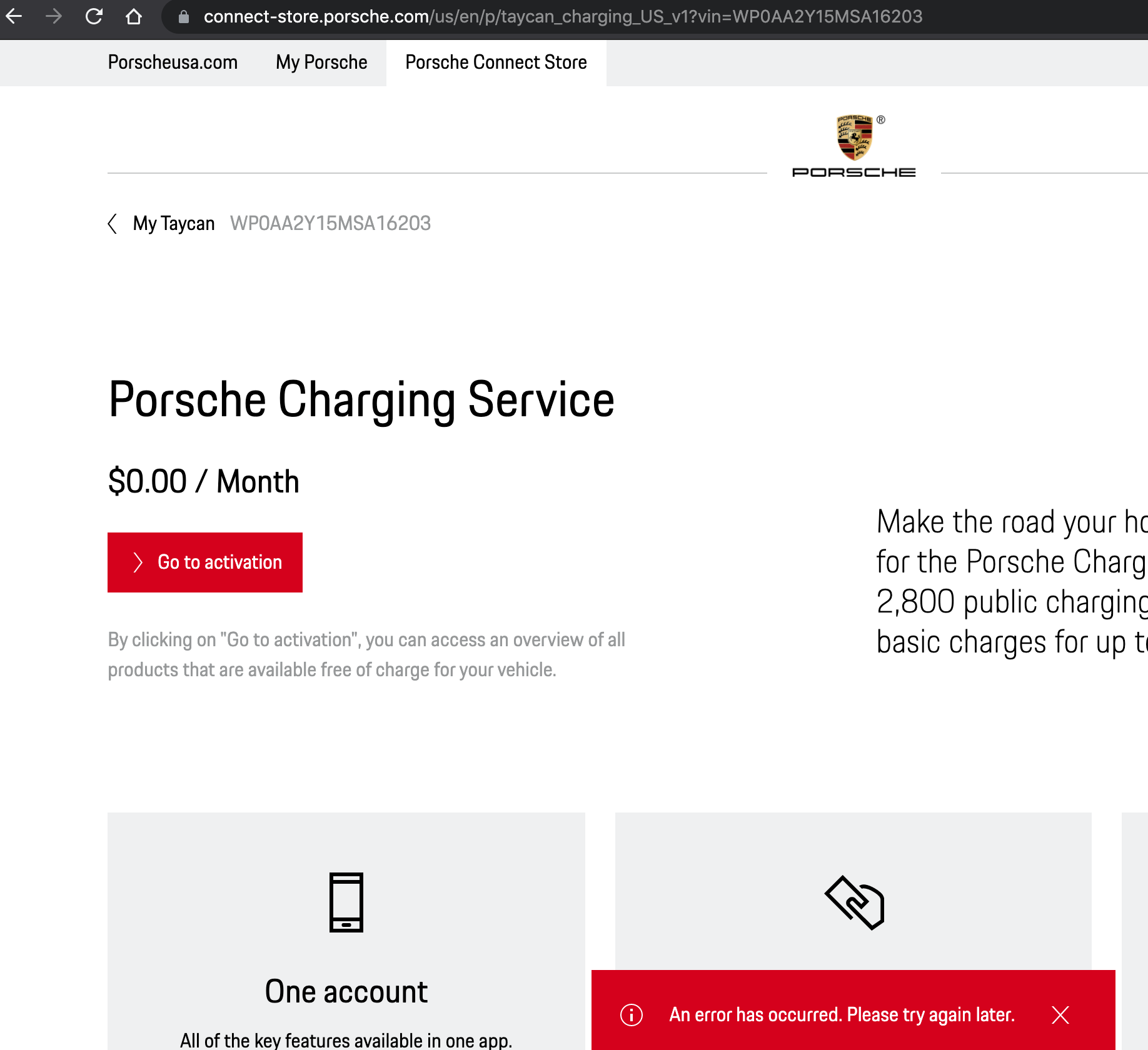Open the Porscheusa.com tab
Viewport: 1148px width, 1050px height.
tap(173, 62)
